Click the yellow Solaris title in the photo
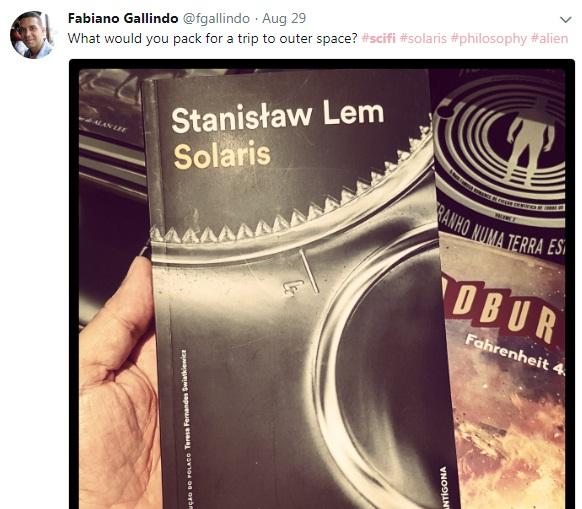 (x=222, y=155)
